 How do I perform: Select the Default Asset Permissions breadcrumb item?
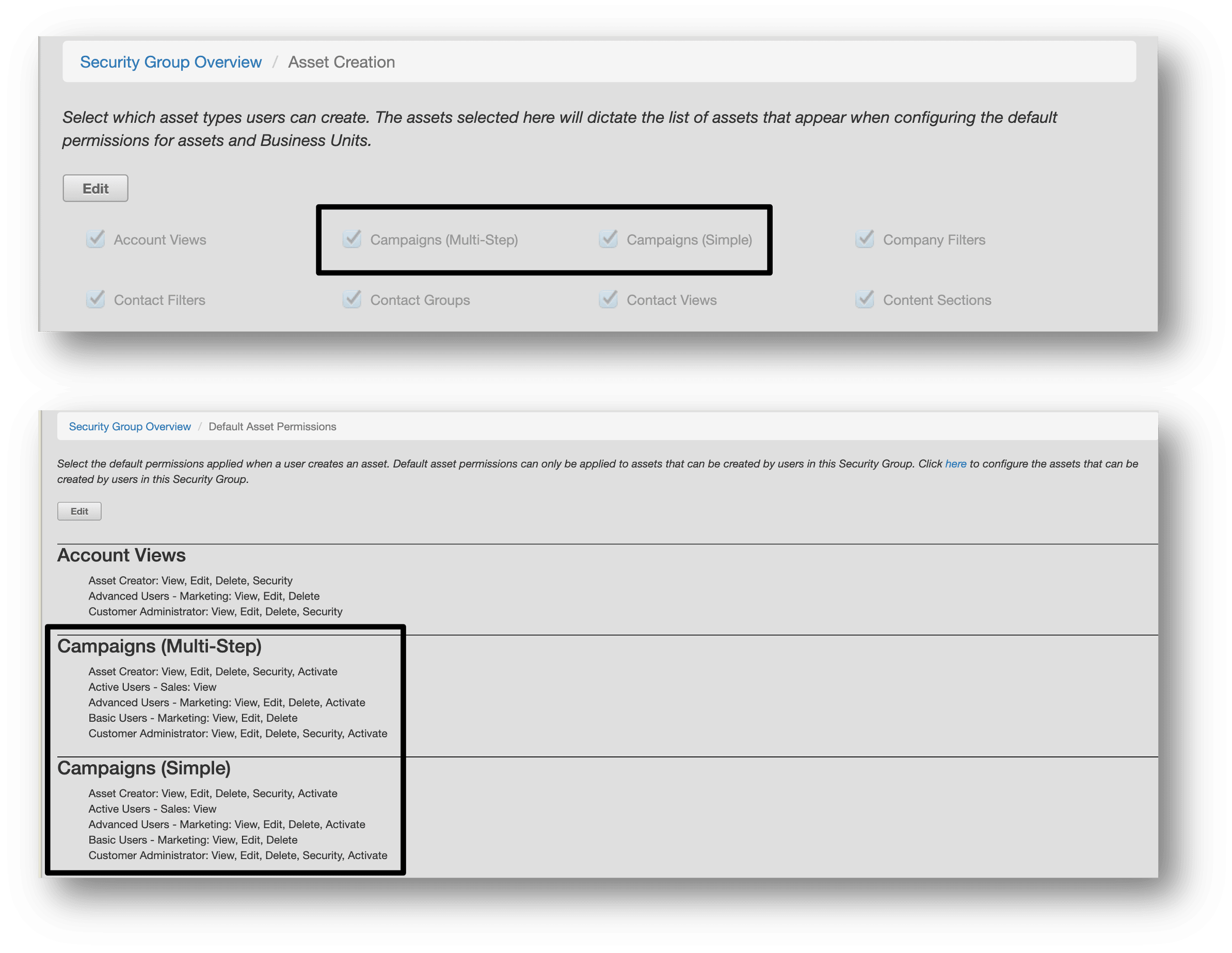coord(272,426)
